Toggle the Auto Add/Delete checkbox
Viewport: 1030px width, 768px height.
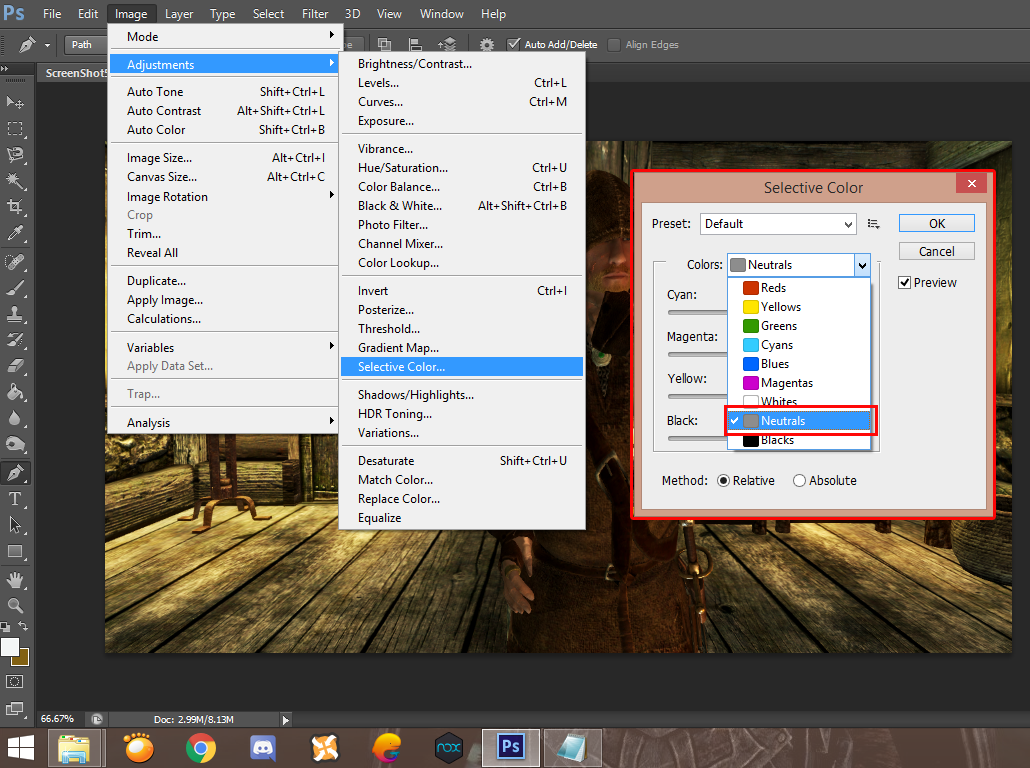(x=514, y=45)
